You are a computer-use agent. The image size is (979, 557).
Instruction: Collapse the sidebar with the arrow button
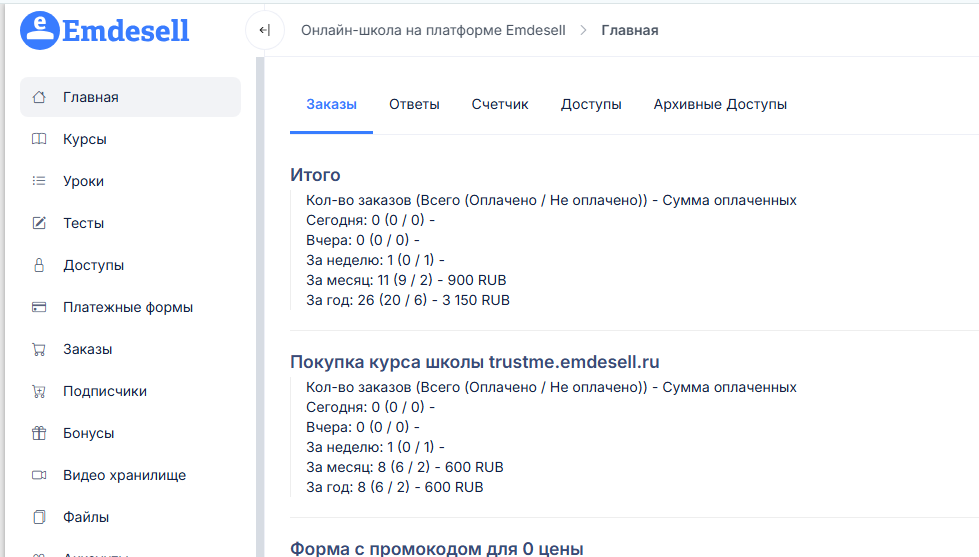coord(264,30)
